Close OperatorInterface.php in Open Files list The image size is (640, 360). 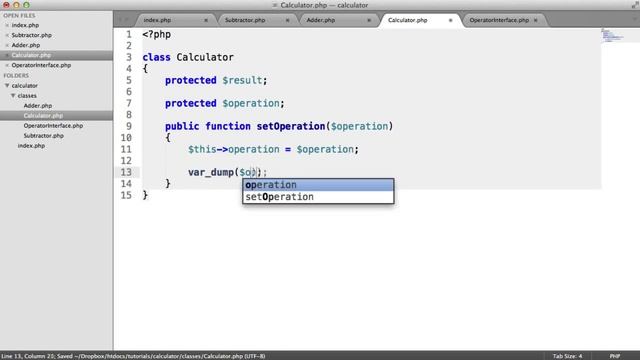7,65
